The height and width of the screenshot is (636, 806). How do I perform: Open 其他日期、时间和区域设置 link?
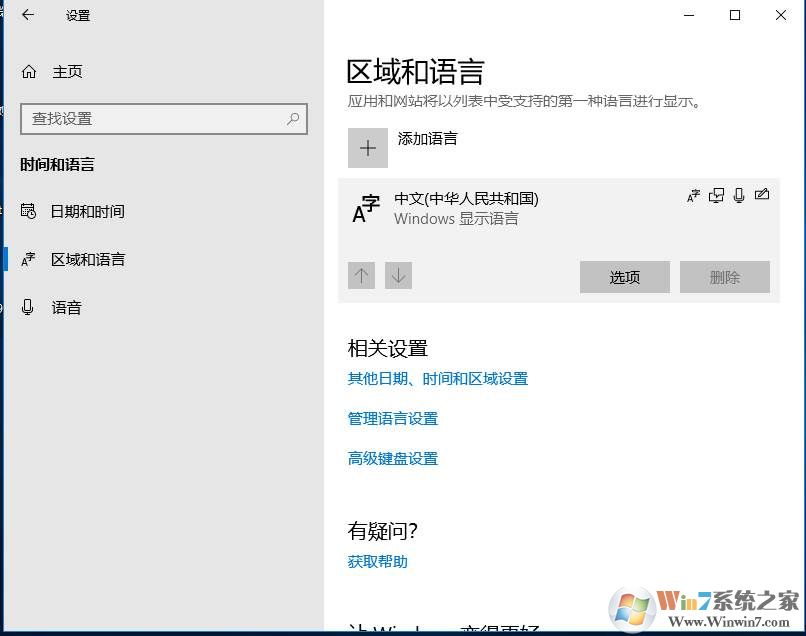tap(437, 379)
